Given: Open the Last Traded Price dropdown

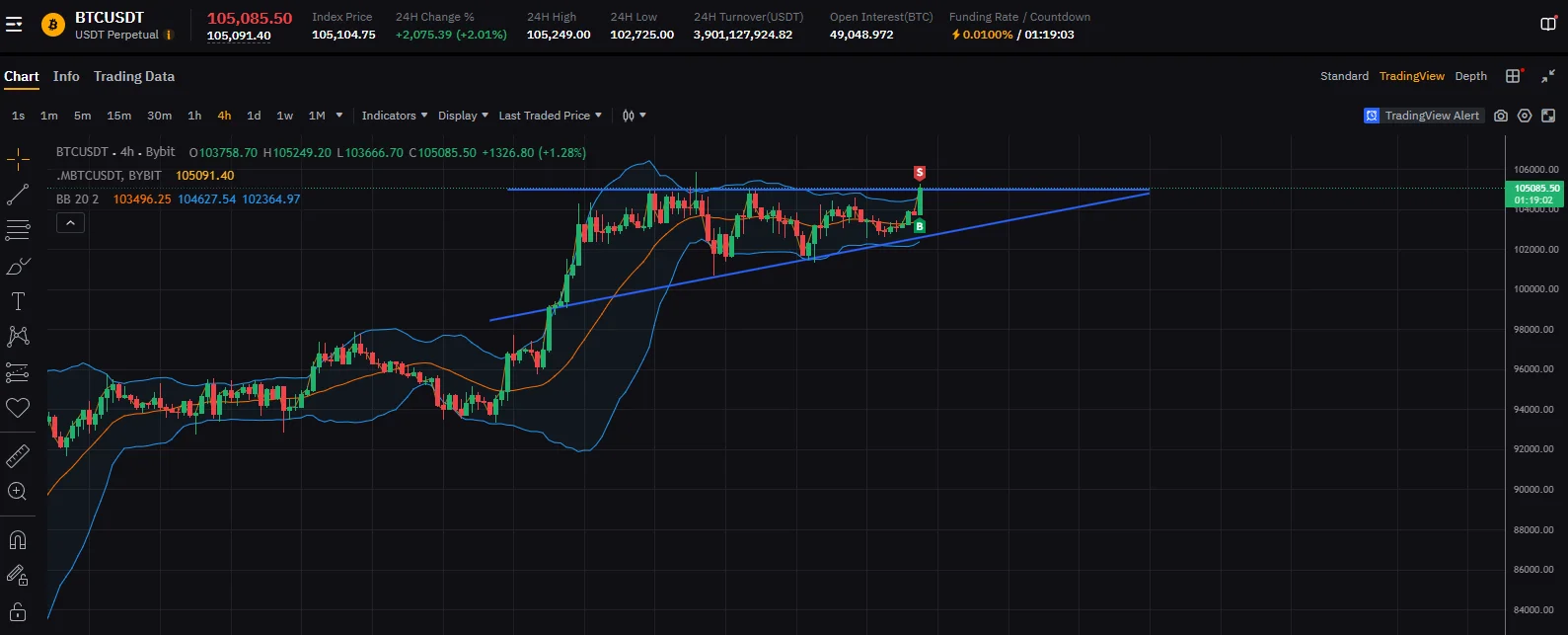Looking at the screenshot, I should pos(550,116).
